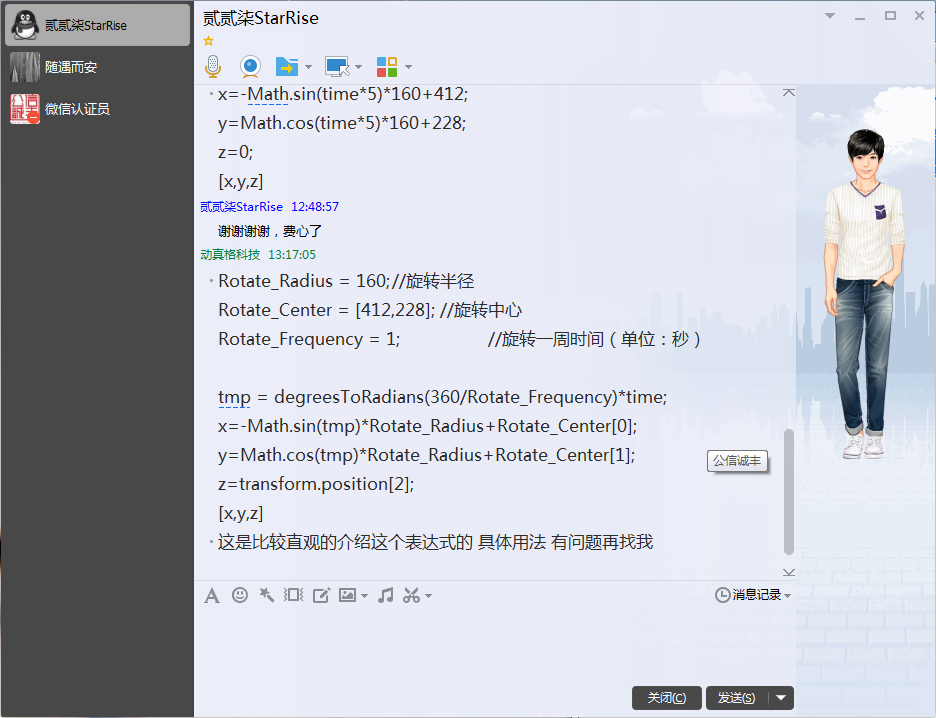Click the line Rotate_Frequency = 1;
Viewport: 936px width, 718px height.
[309, 339]
